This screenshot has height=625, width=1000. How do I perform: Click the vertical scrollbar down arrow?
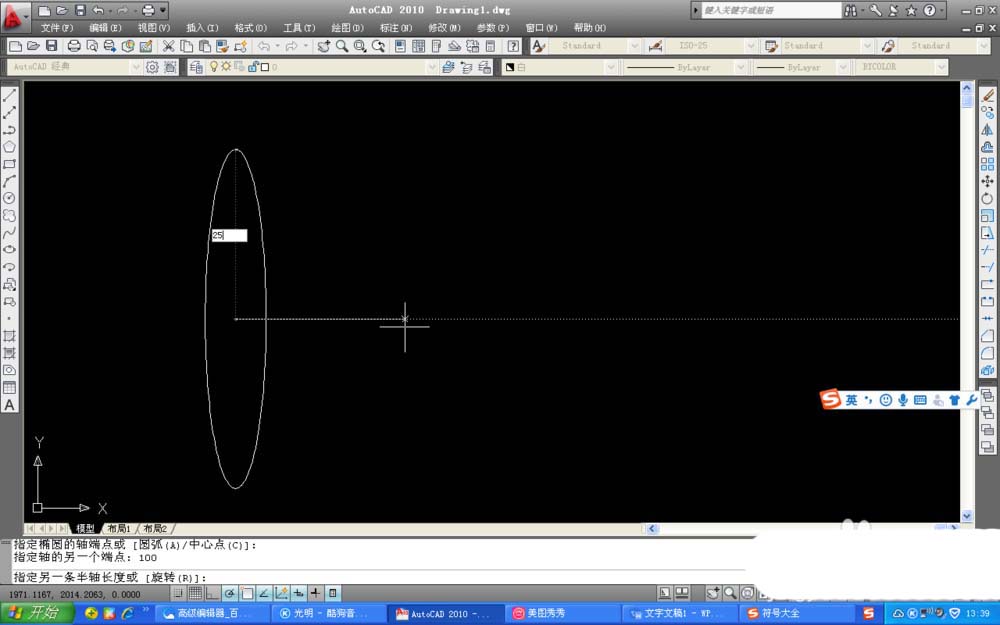tap(967, 516)
